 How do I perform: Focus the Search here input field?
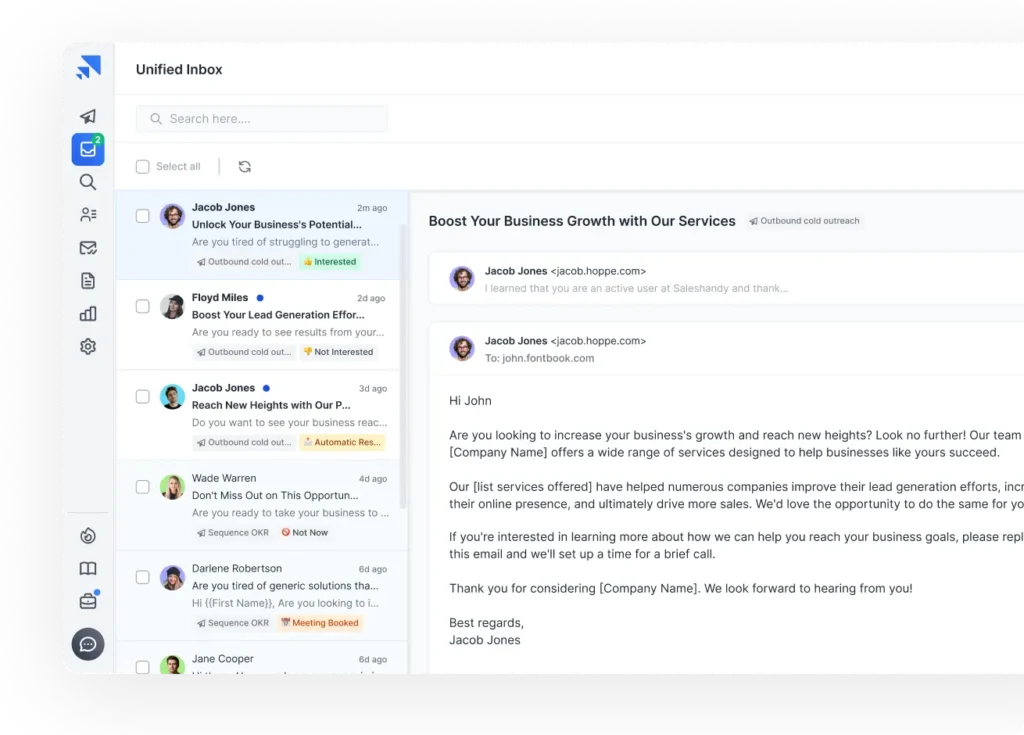[262, 119]
